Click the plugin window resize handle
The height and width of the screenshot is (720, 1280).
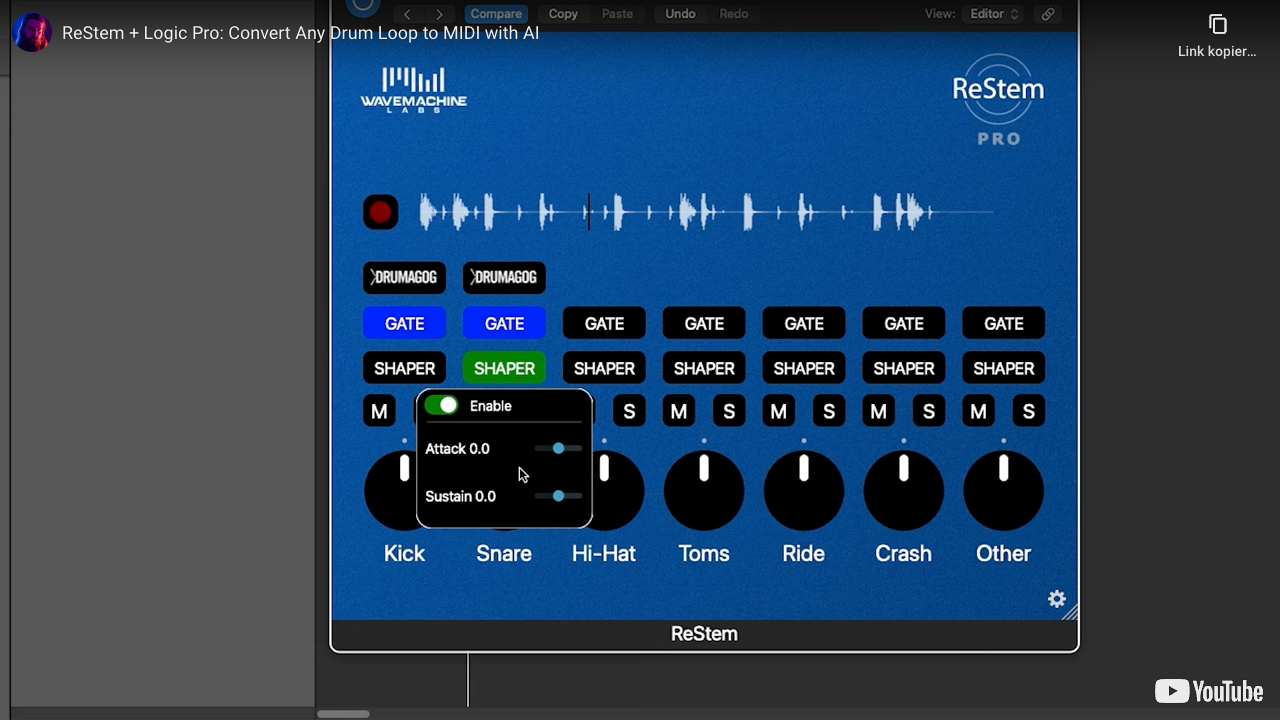click(1069, 611)
